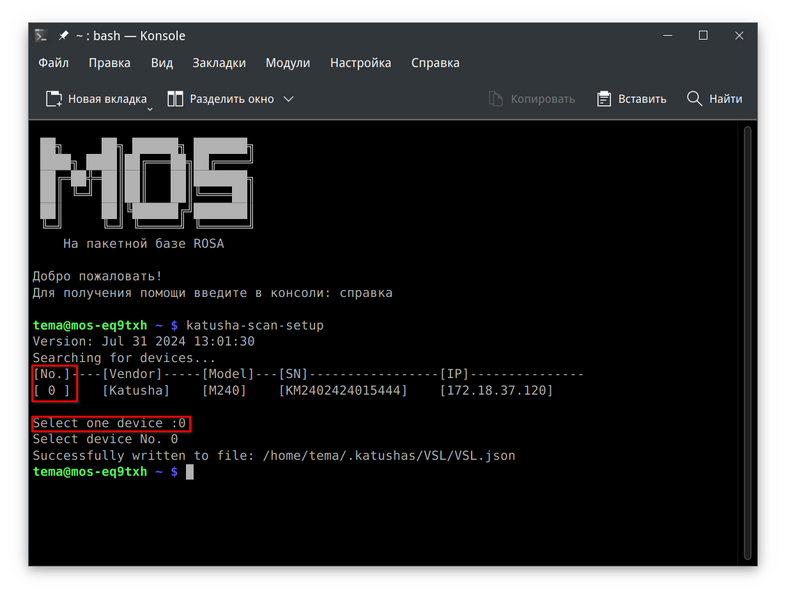Click the terminal's vertical scrollbar

(747, 340)
